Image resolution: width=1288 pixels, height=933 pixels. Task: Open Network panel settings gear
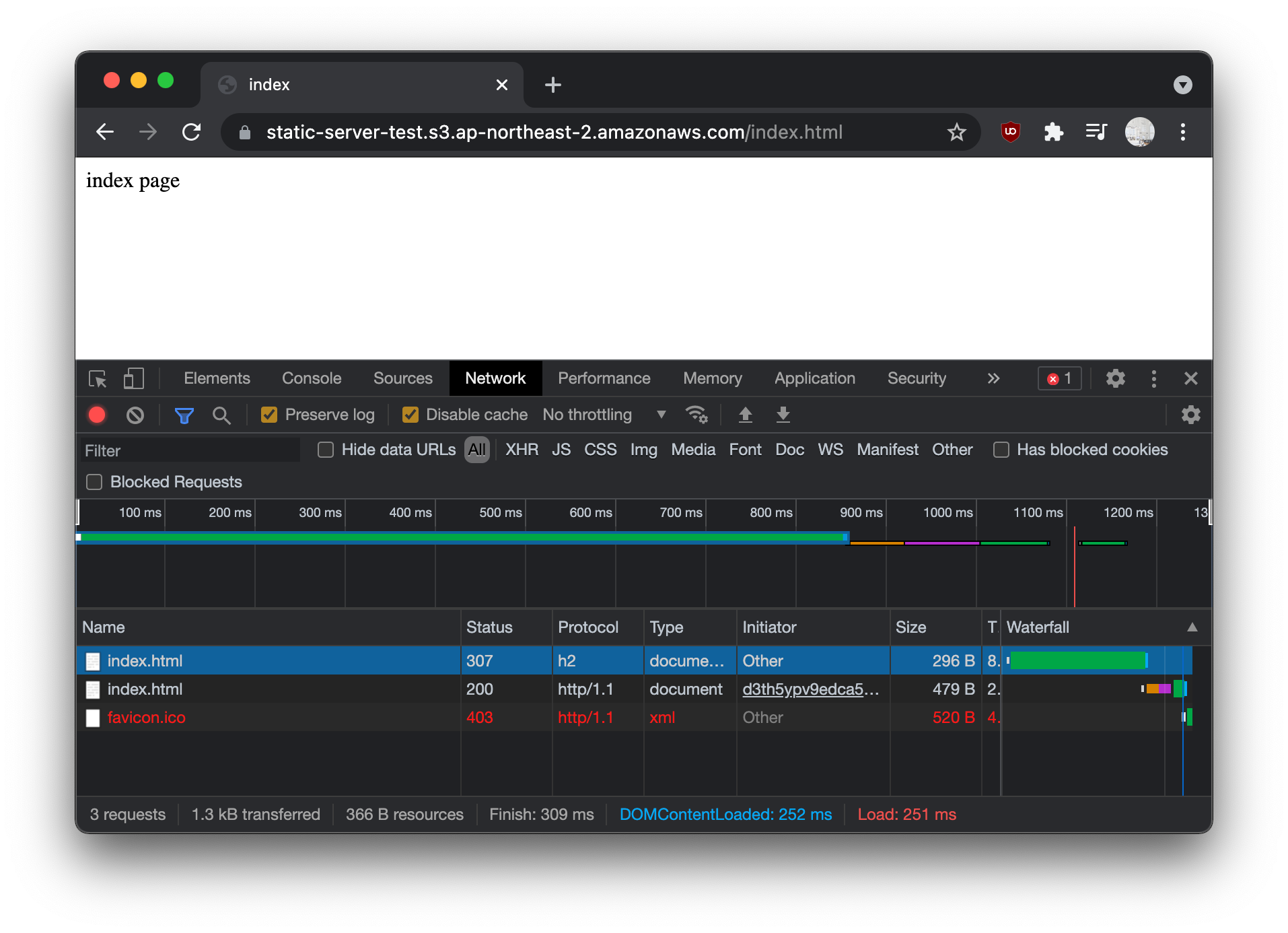[1190, 415]
